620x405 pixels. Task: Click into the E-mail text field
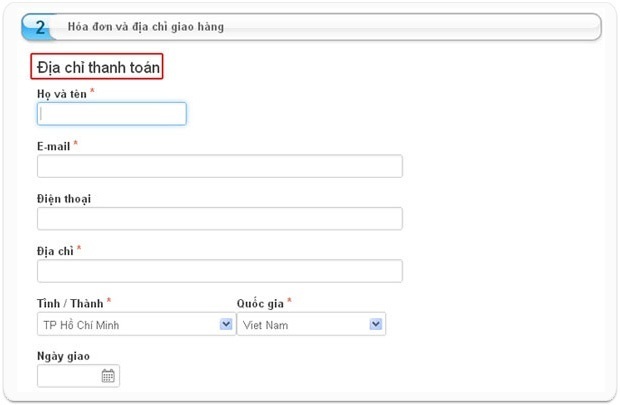pos(219,166)
